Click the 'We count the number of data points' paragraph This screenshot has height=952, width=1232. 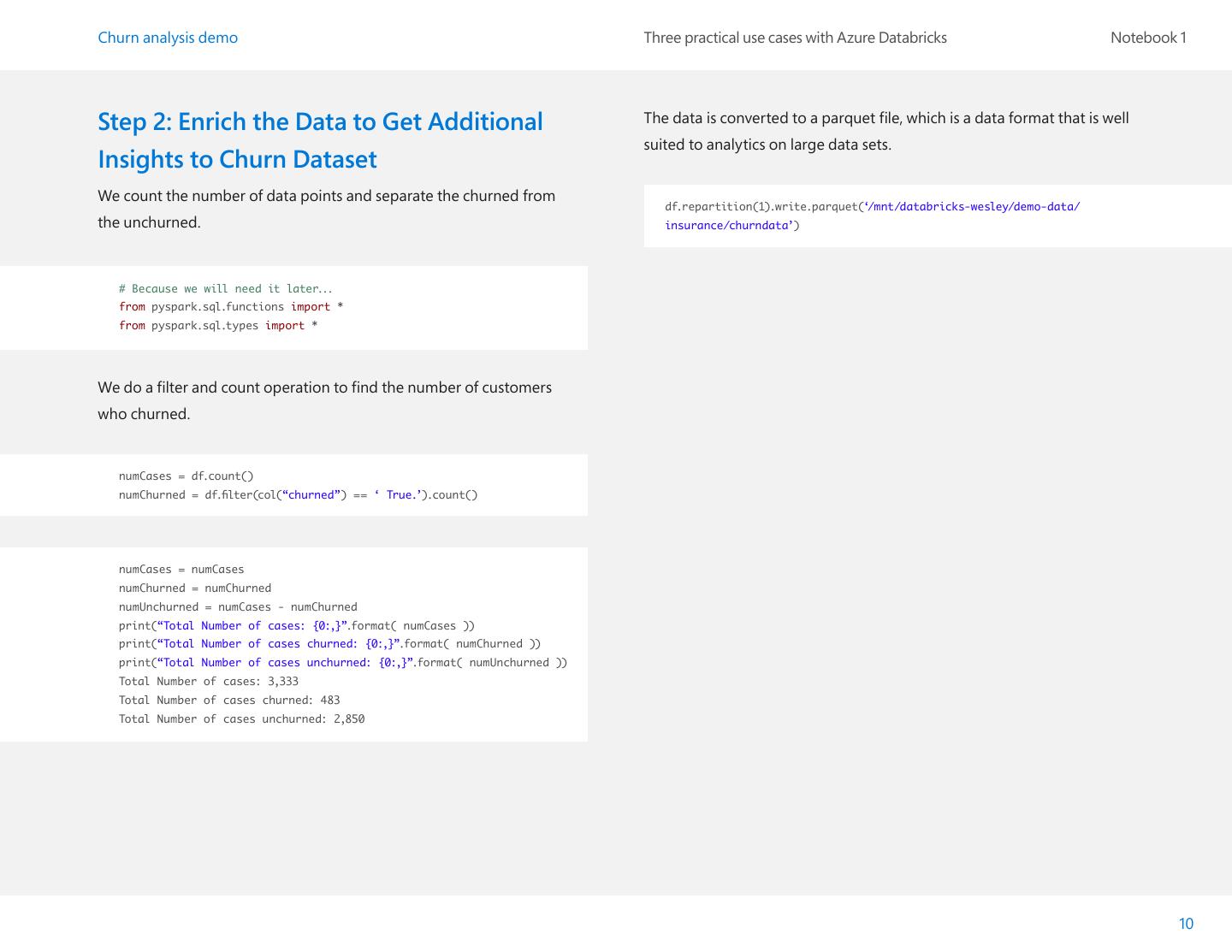pyautogui.click(x=326, y=209)
